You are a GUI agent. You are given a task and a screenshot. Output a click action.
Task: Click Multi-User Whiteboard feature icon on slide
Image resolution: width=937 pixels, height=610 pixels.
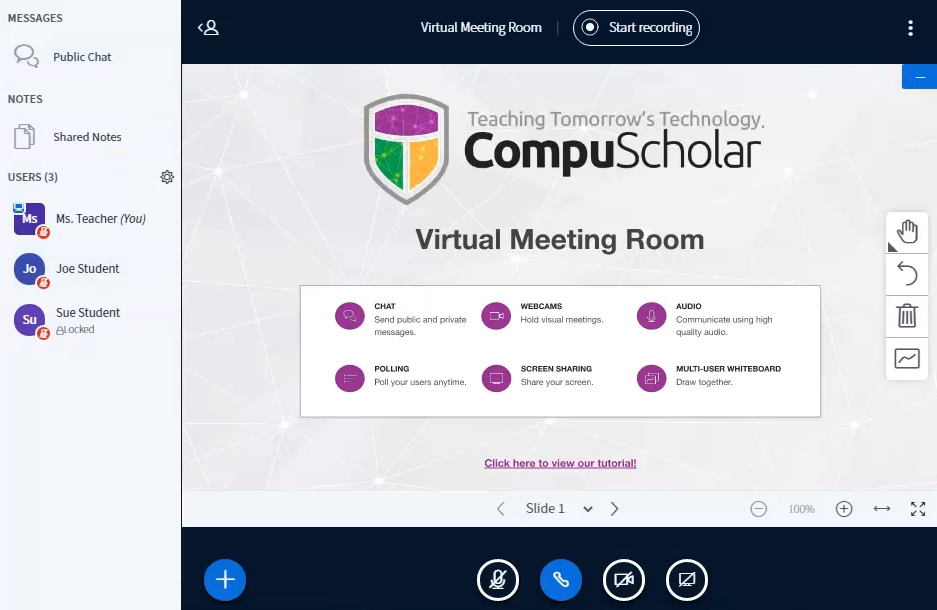pyautogui.click(x=651, y=378)
